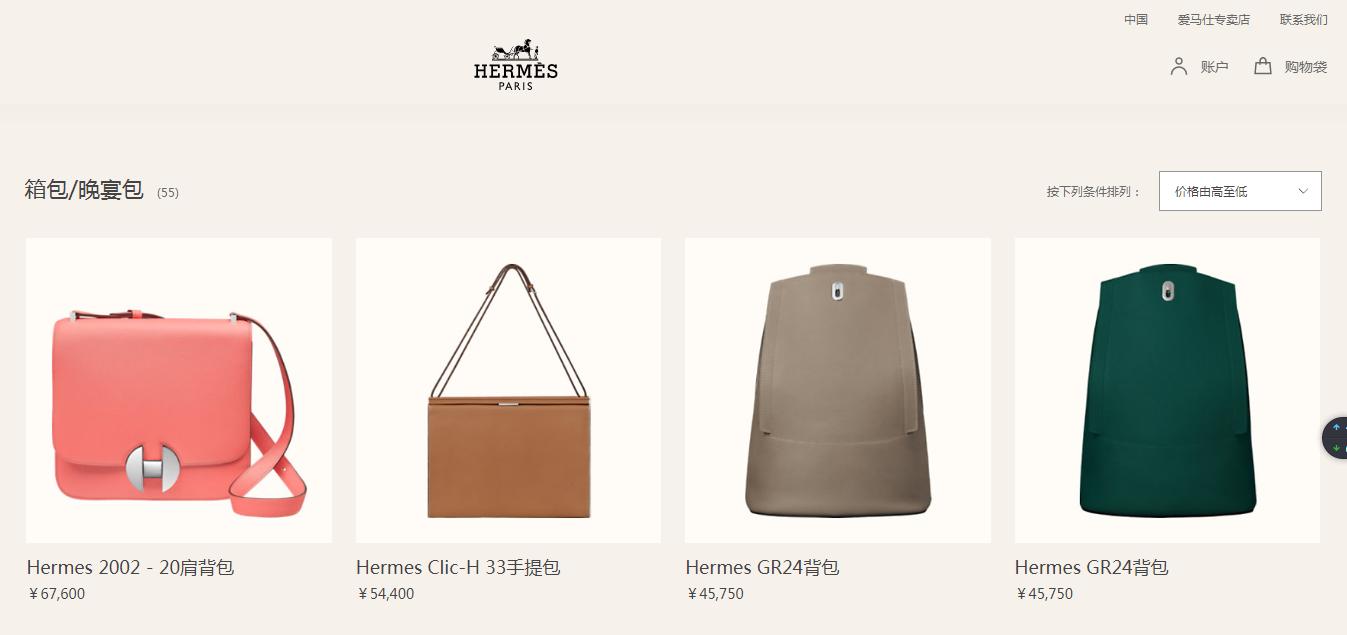The image size is (1347, 635).
Task: Open the 账户 account label
Action: [1214, 67]
